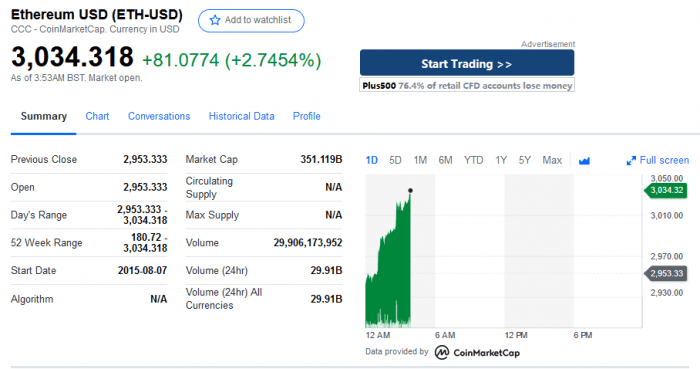
Task: Click the Full screen expand arrows icon
Action: 631,161
